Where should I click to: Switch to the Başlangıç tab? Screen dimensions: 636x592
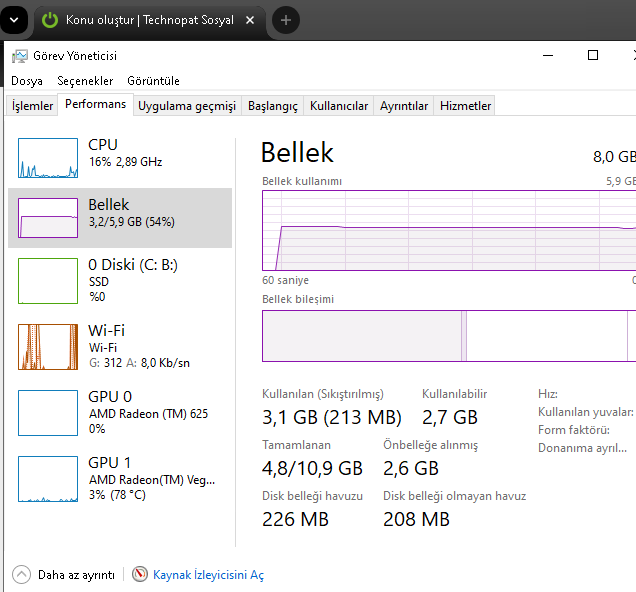[273, 106]
